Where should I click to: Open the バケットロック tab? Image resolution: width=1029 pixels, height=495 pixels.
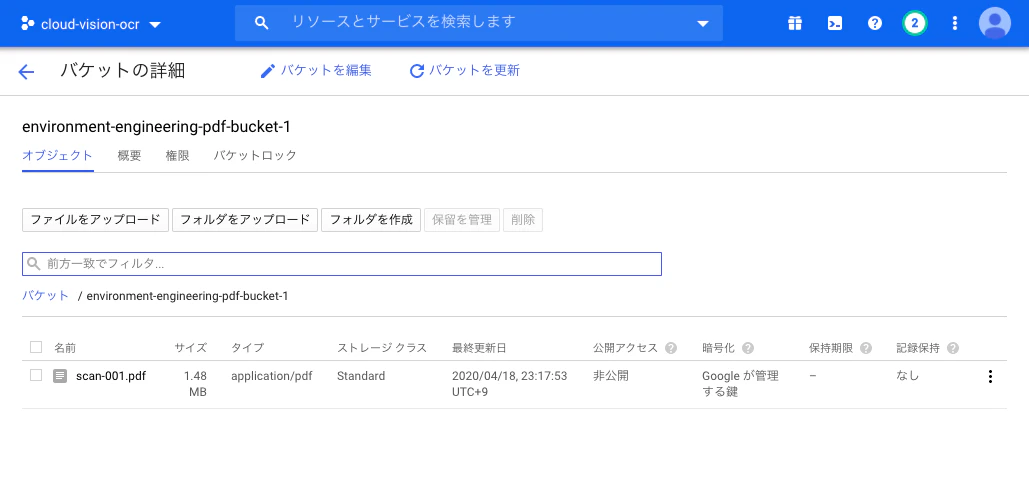point(255,156)
